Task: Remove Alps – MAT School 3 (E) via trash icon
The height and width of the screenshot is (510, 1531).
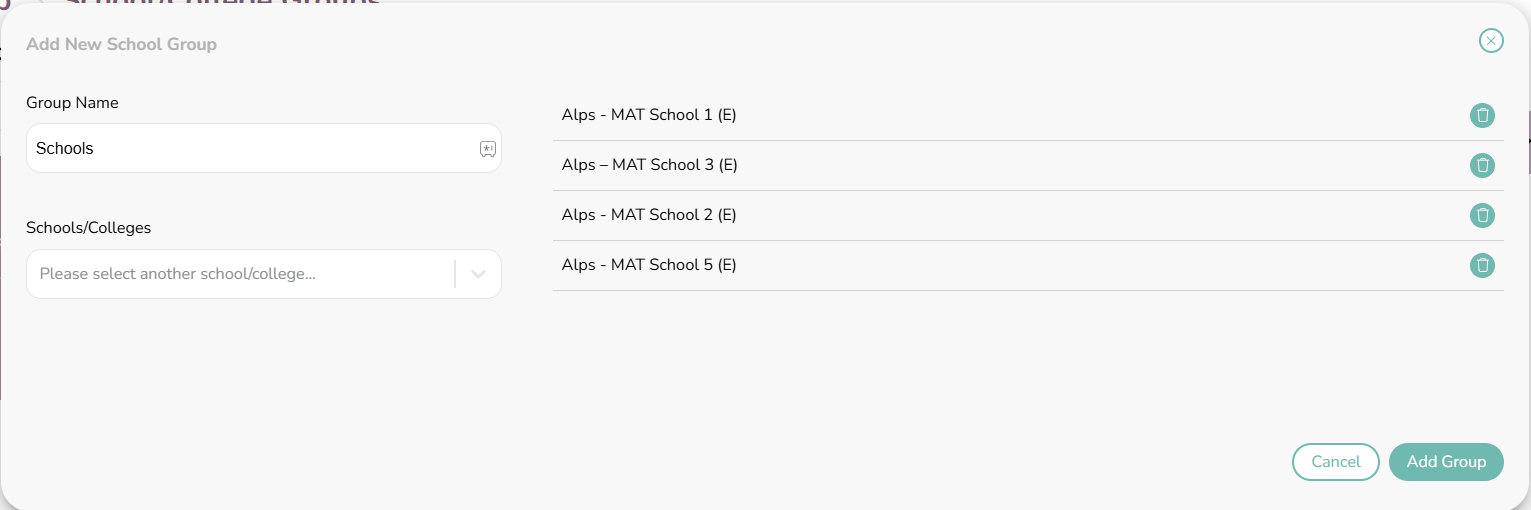Action: pyautogui.click(x=1482, y=165)
